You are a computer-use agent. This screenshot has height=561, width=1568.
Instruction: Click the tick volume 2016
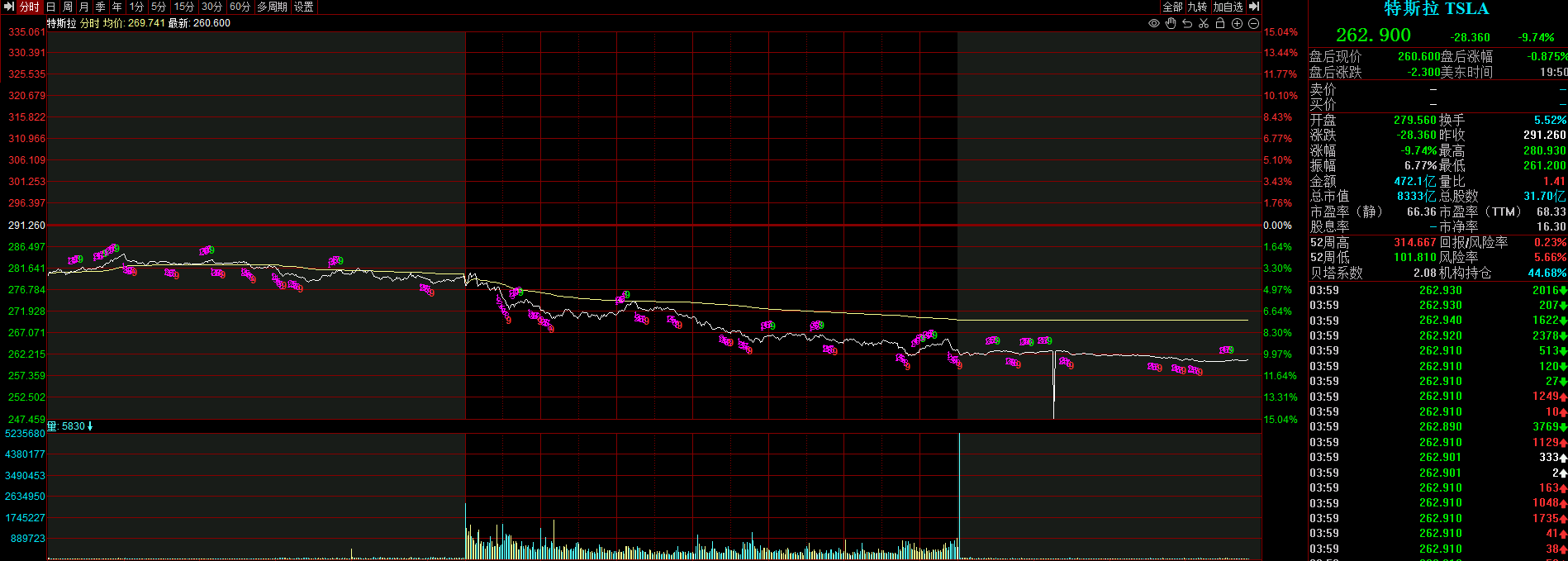pyautogui.click(x=1546, y=290)
